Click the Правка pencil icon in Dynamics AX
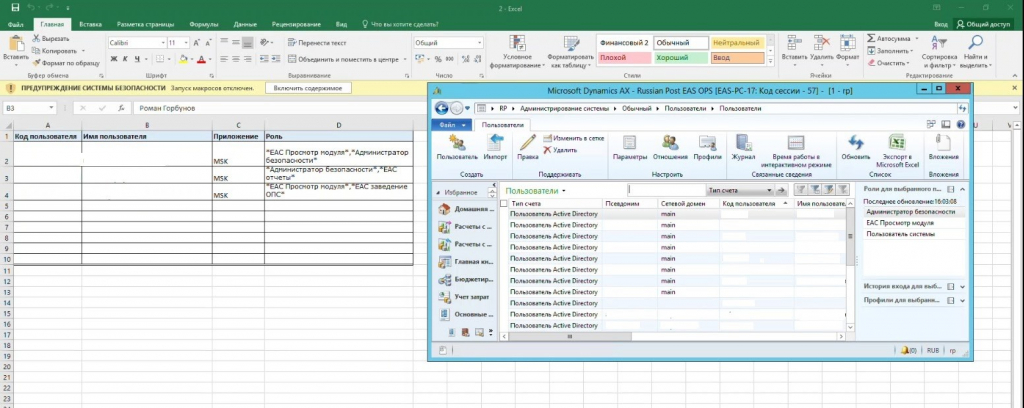The image size is (1024, 408). [527, 143]
